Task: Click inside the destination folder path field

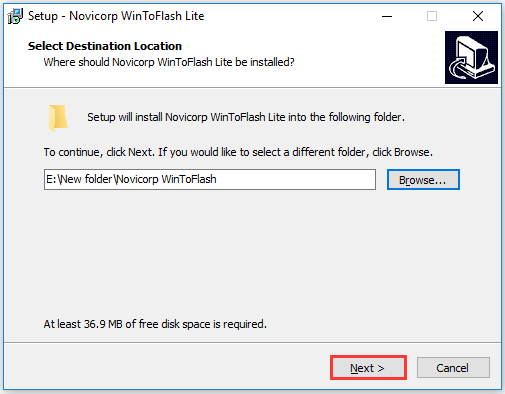Action: click(x=210, y=179)
